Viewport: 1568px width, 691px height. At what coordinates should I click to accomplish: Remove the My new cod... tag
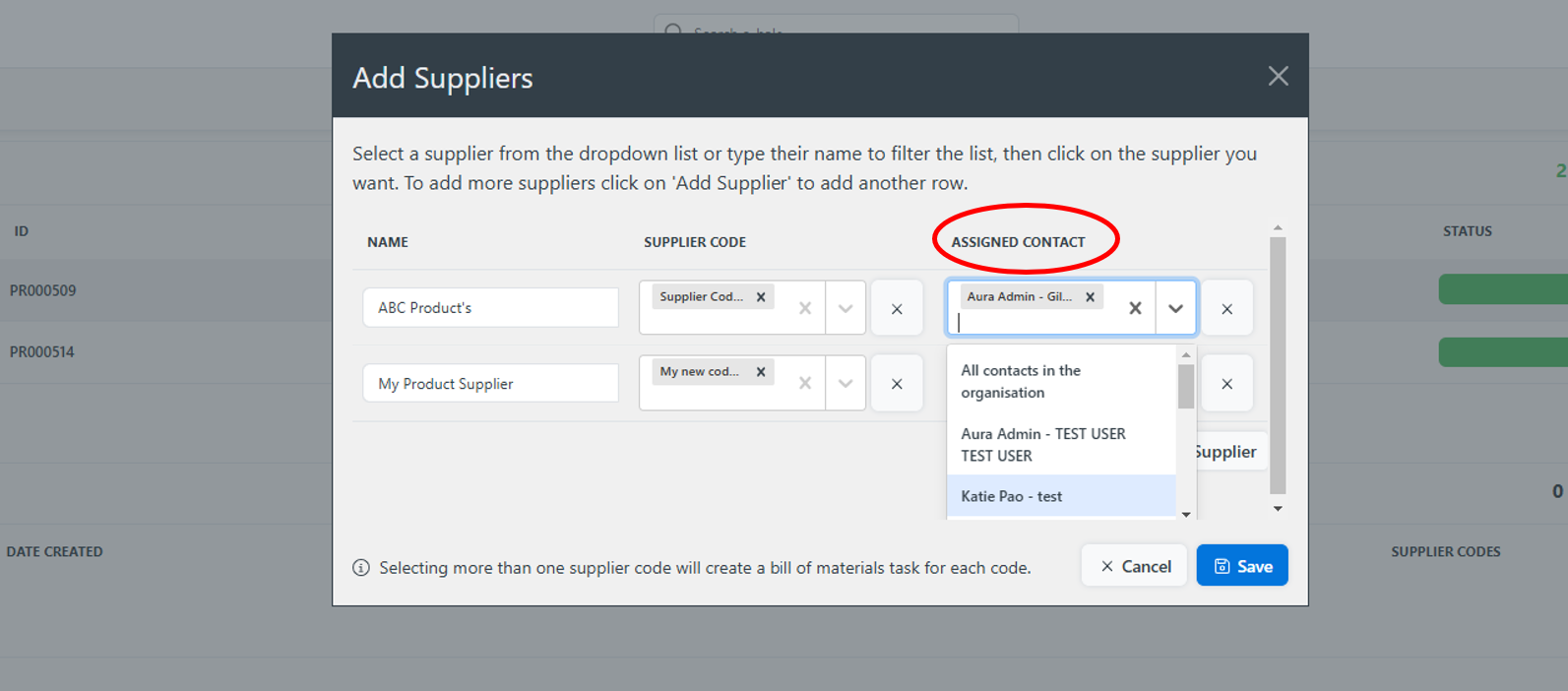click(x=761, y=371)
